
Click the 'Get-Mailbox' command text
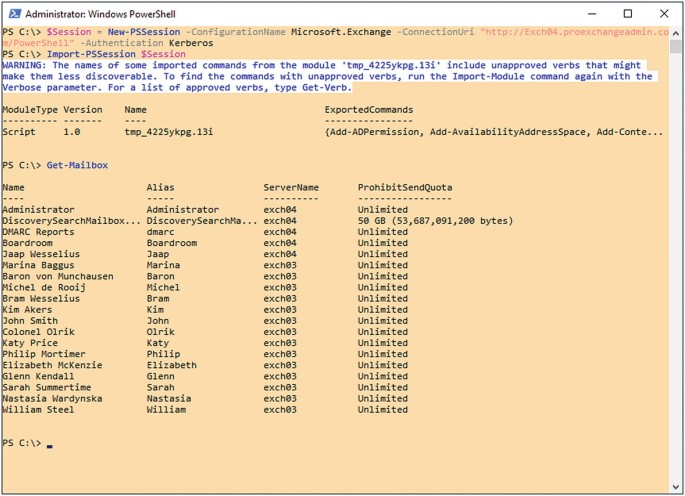click(x=77, y=165)
